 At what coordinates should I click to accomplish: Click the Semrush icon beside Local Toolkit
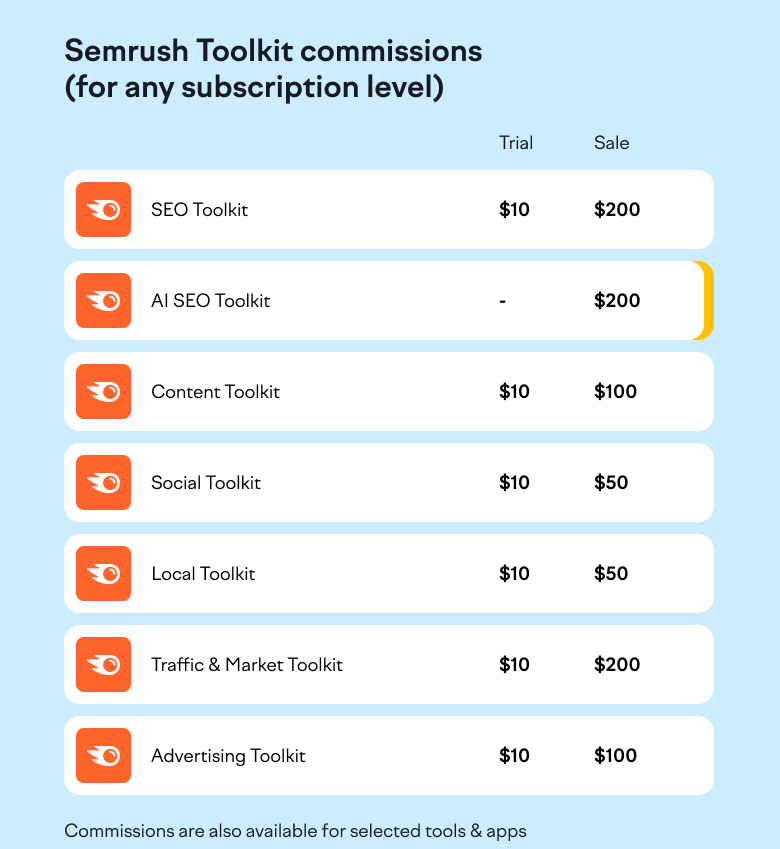click(x=103, y=574)
